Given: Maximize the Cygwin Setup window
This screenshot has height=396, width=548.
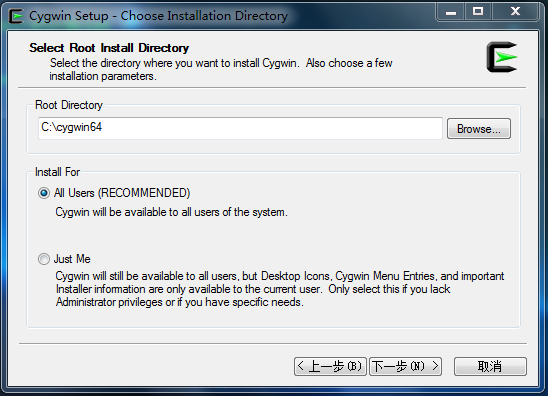Looking at the screenshot, I should 478,12.
